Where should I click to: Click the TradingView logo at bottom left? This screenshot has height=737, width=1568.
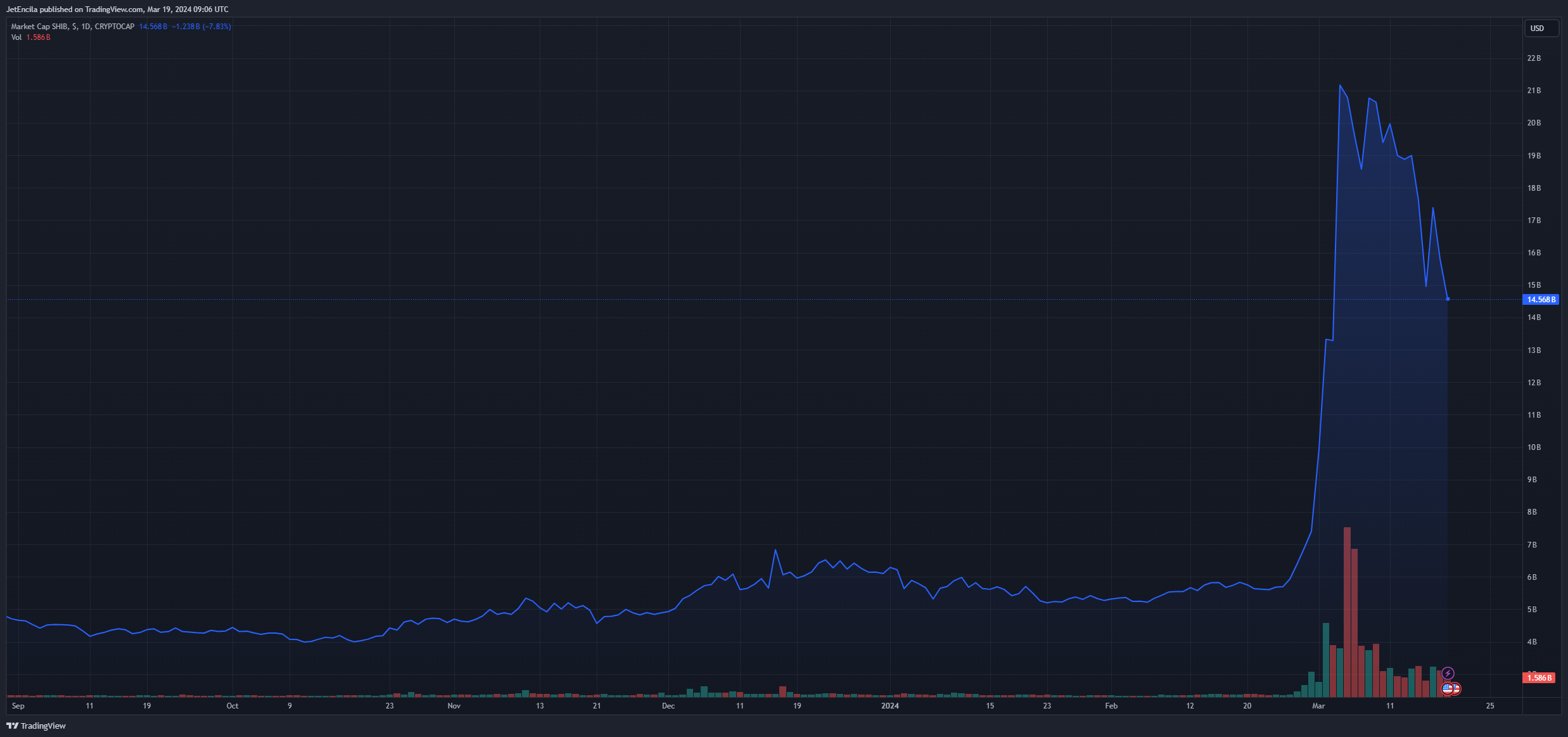[36, 726]
